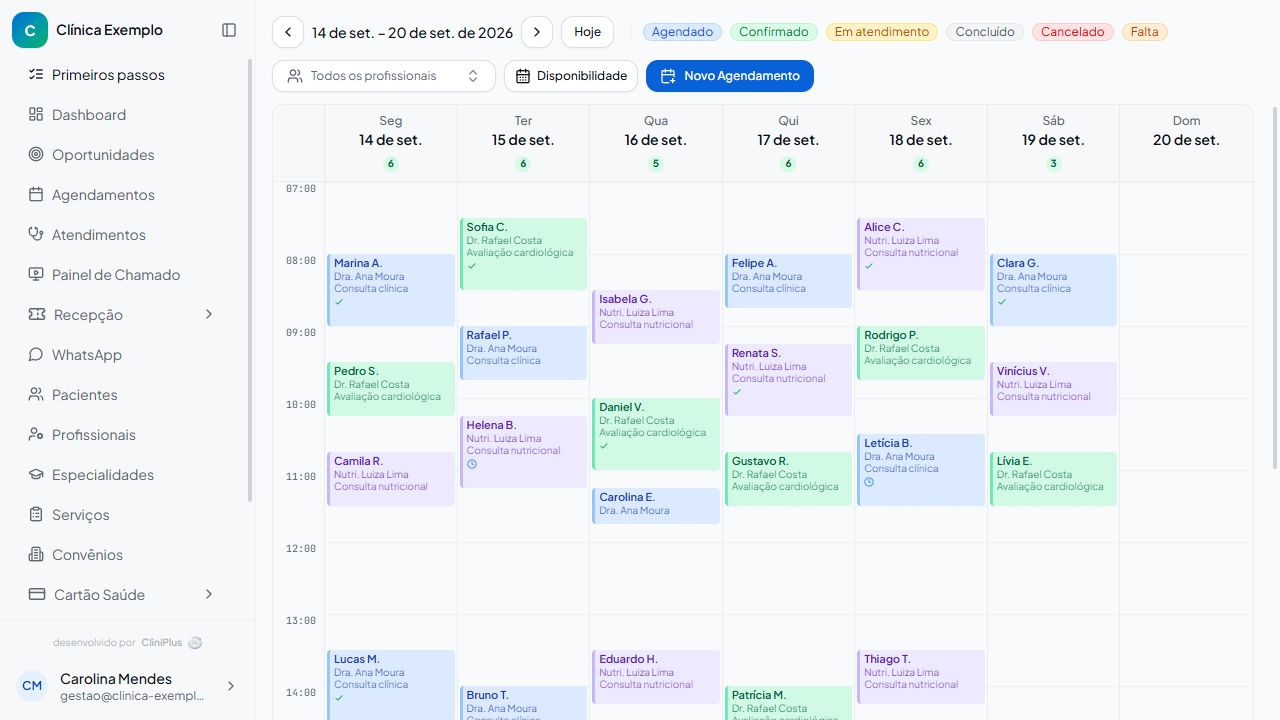The height and width of the screenshot is (720, 1280).
Task: Click the Agendamentos calendar icon in sidebar
Action: tap(36, 194)
